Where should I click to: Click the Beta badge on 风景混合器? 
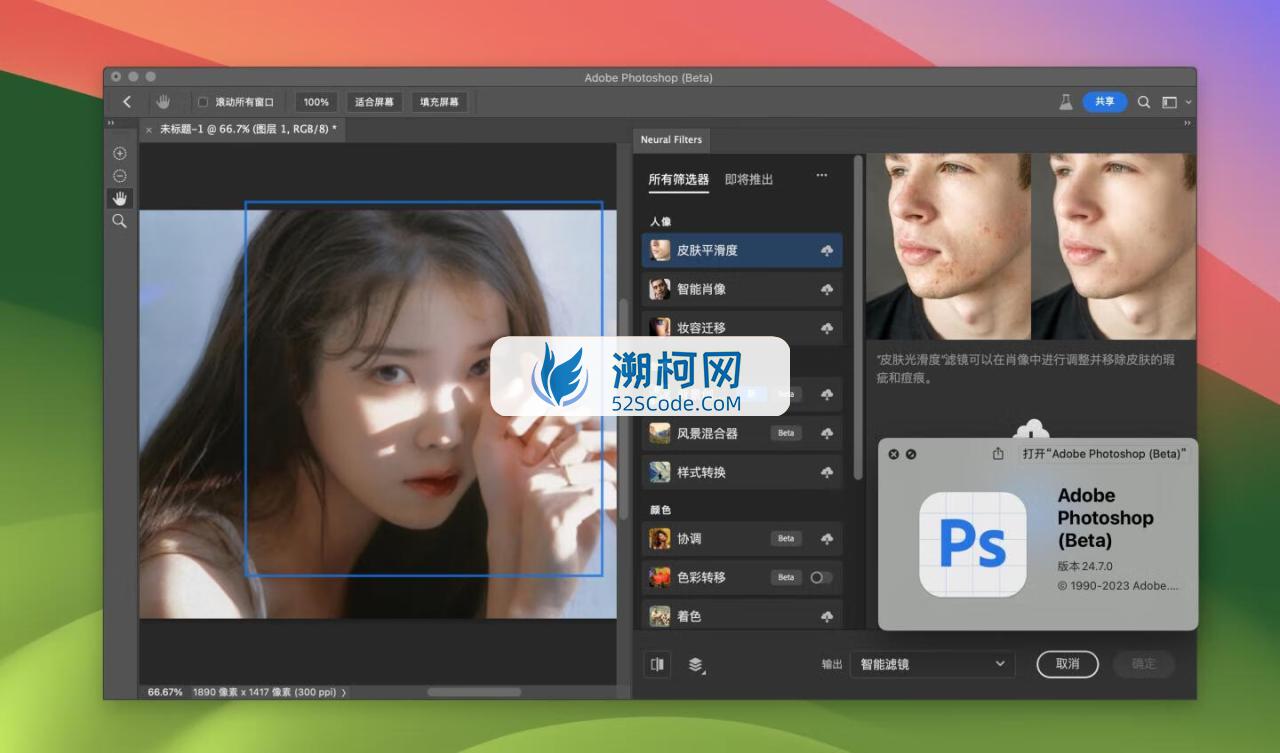click(786, 434)
